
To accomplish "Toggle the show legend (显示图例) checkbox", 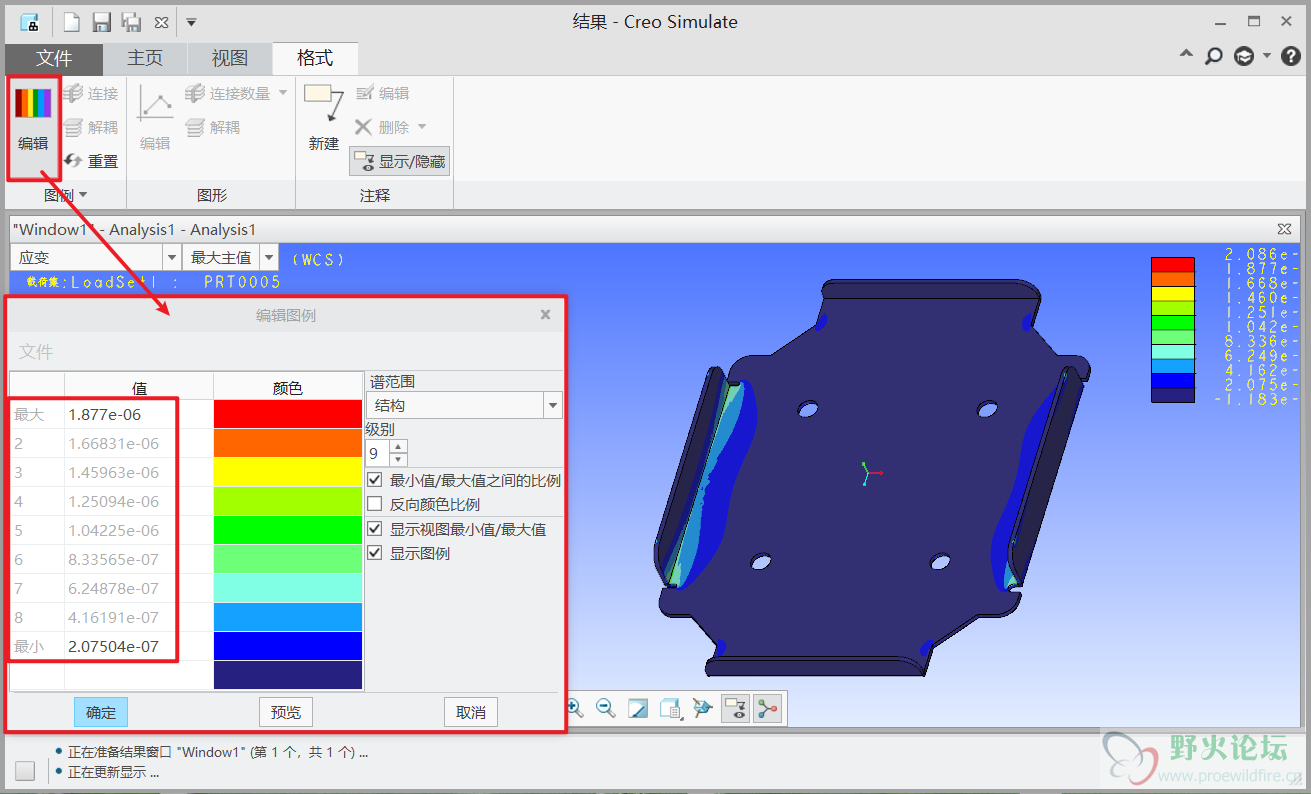I will (375, 553).
